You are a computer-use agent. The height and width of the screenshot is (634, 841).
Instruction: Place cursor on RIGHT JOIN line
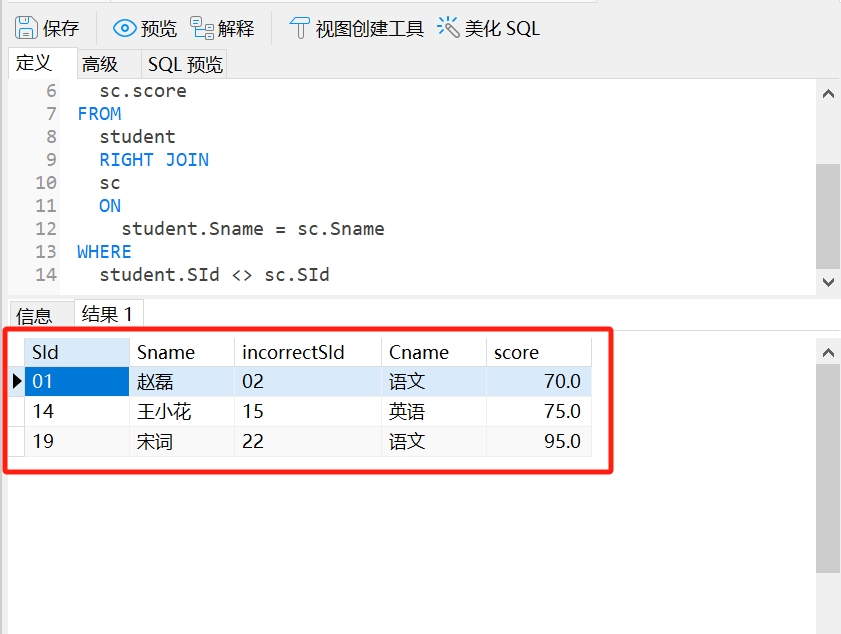click(154, 160)
